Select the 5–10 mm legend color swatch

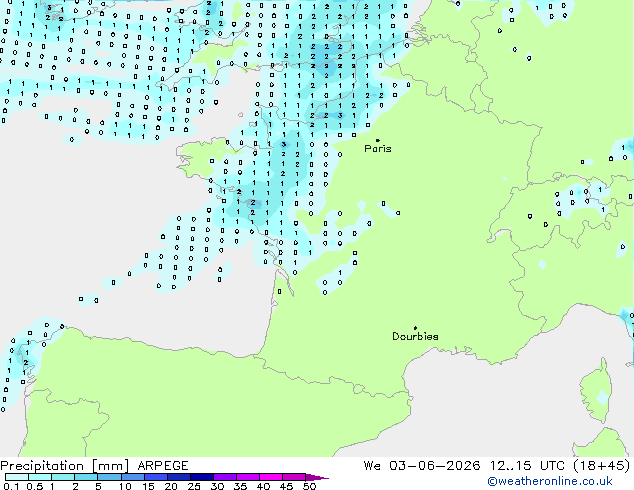pos(109,477)
